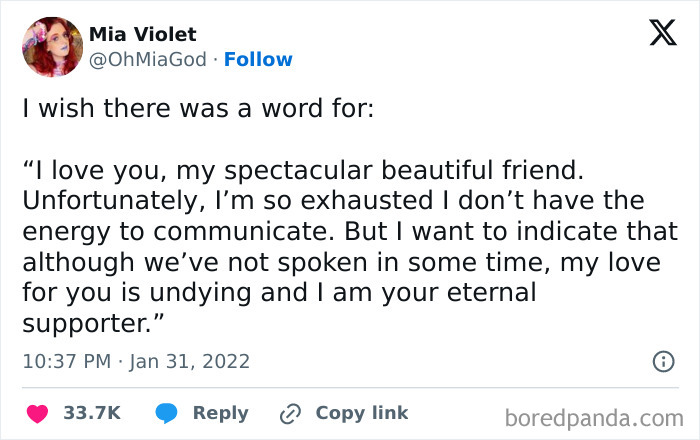
Task: Click the X logo
Action: pyautogui.click(x=662, y=35)
